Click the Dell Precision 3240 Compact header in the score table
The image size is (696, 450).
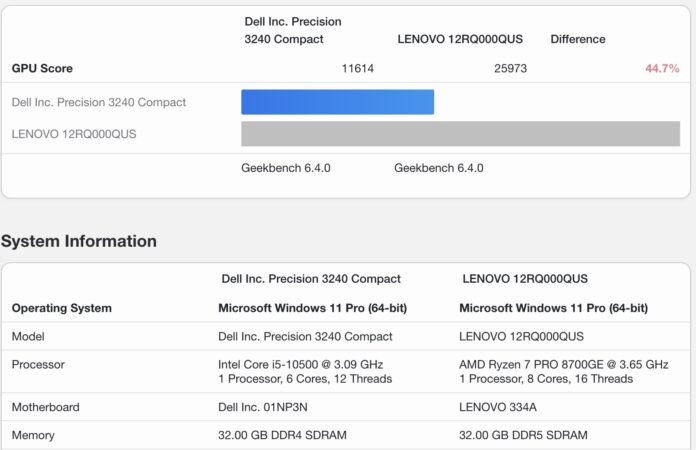click(x=293, y=30)
